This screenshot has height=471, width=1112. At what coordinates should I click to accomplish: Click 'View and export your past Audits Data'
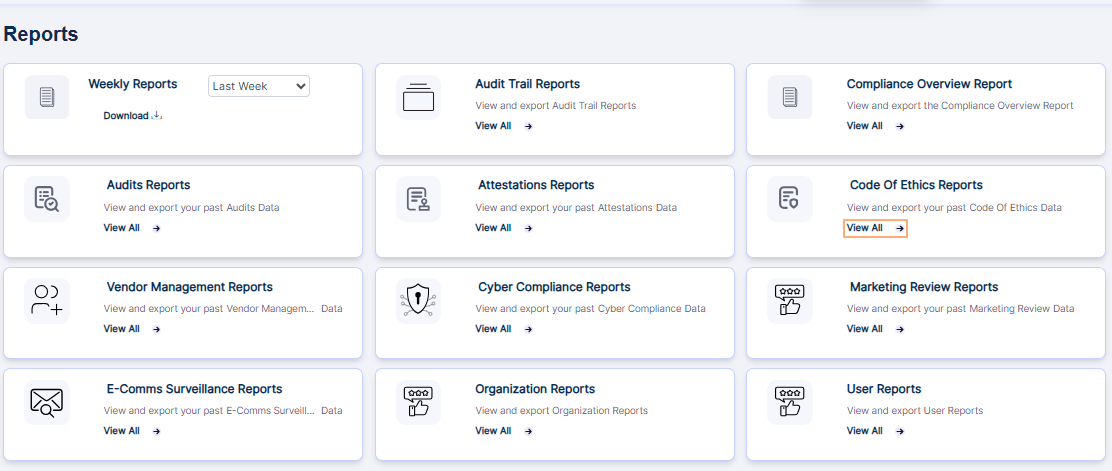pos(191,208)
